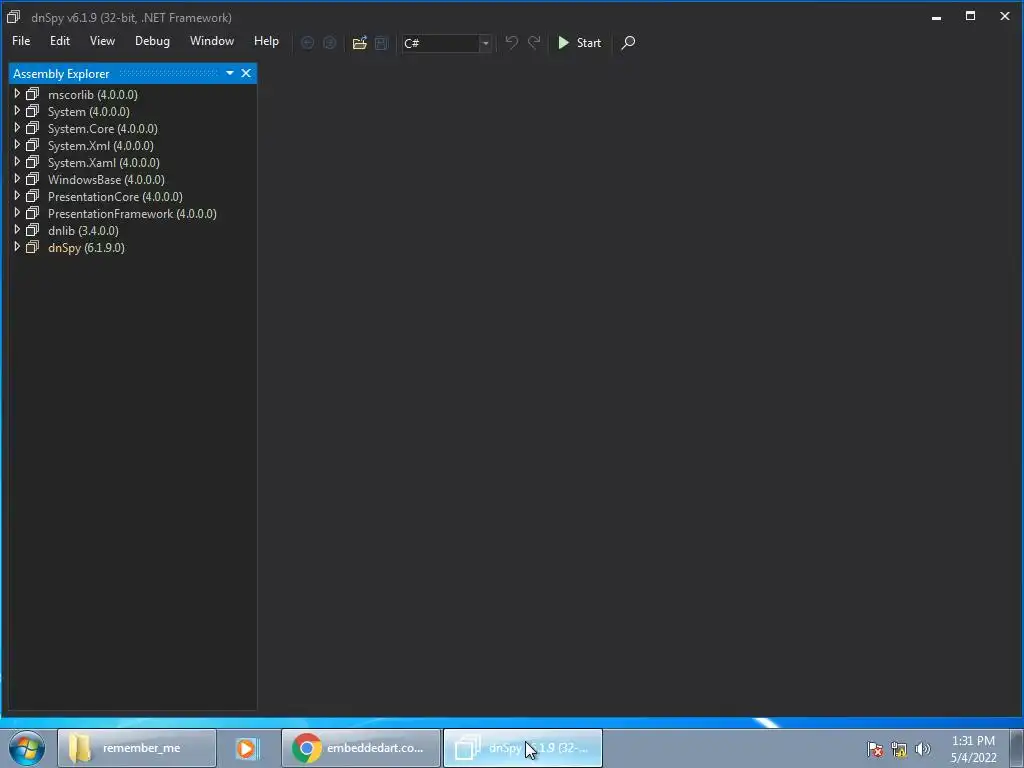Click the PresentationFramework assembly icon
Viewport: 1024px width, 768px height.
33,213
